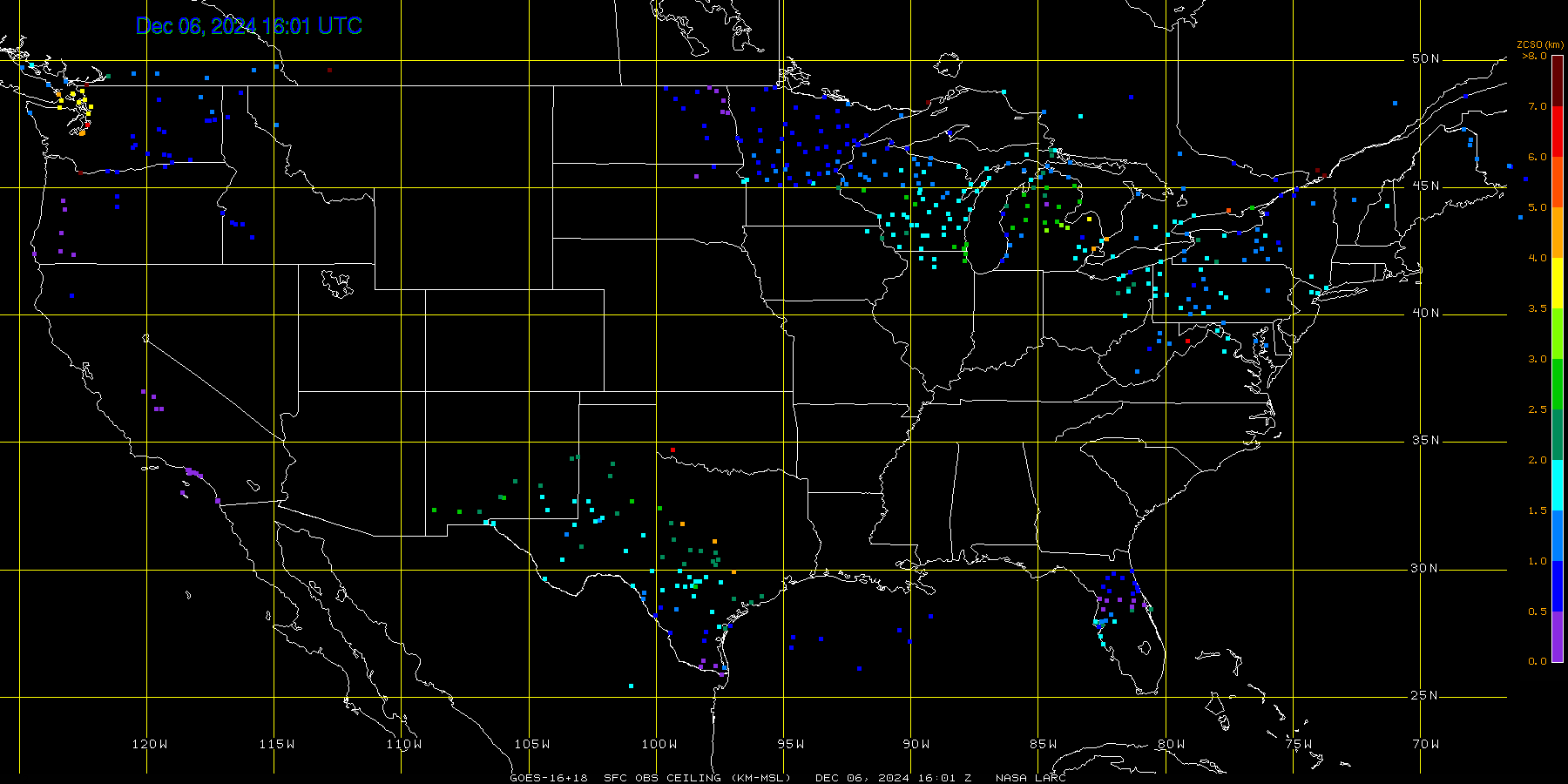The image size is (1568, 784).
Task: Click the 0.5 colorbar label
Action: coord(1538,612)
